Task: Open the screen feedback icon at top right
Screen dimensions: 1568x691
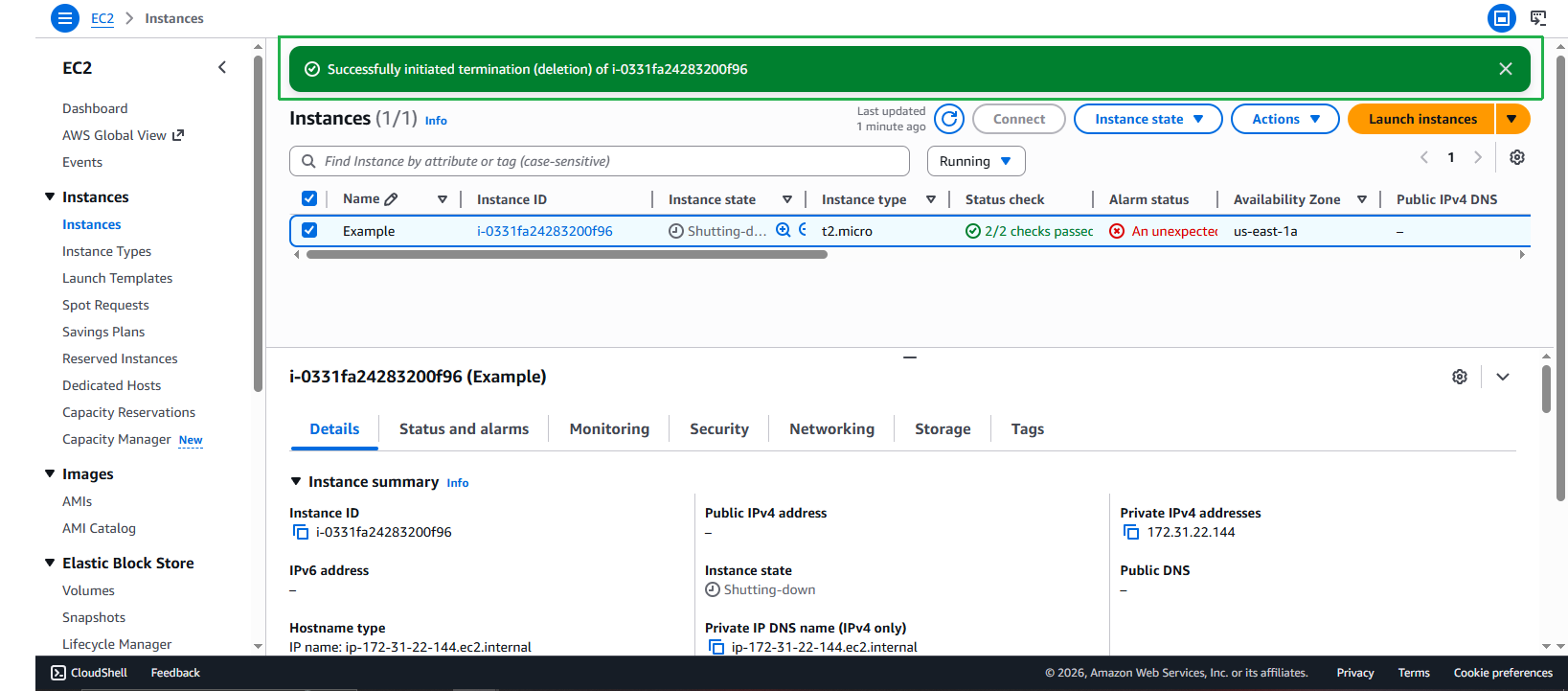Action: 1538,18
